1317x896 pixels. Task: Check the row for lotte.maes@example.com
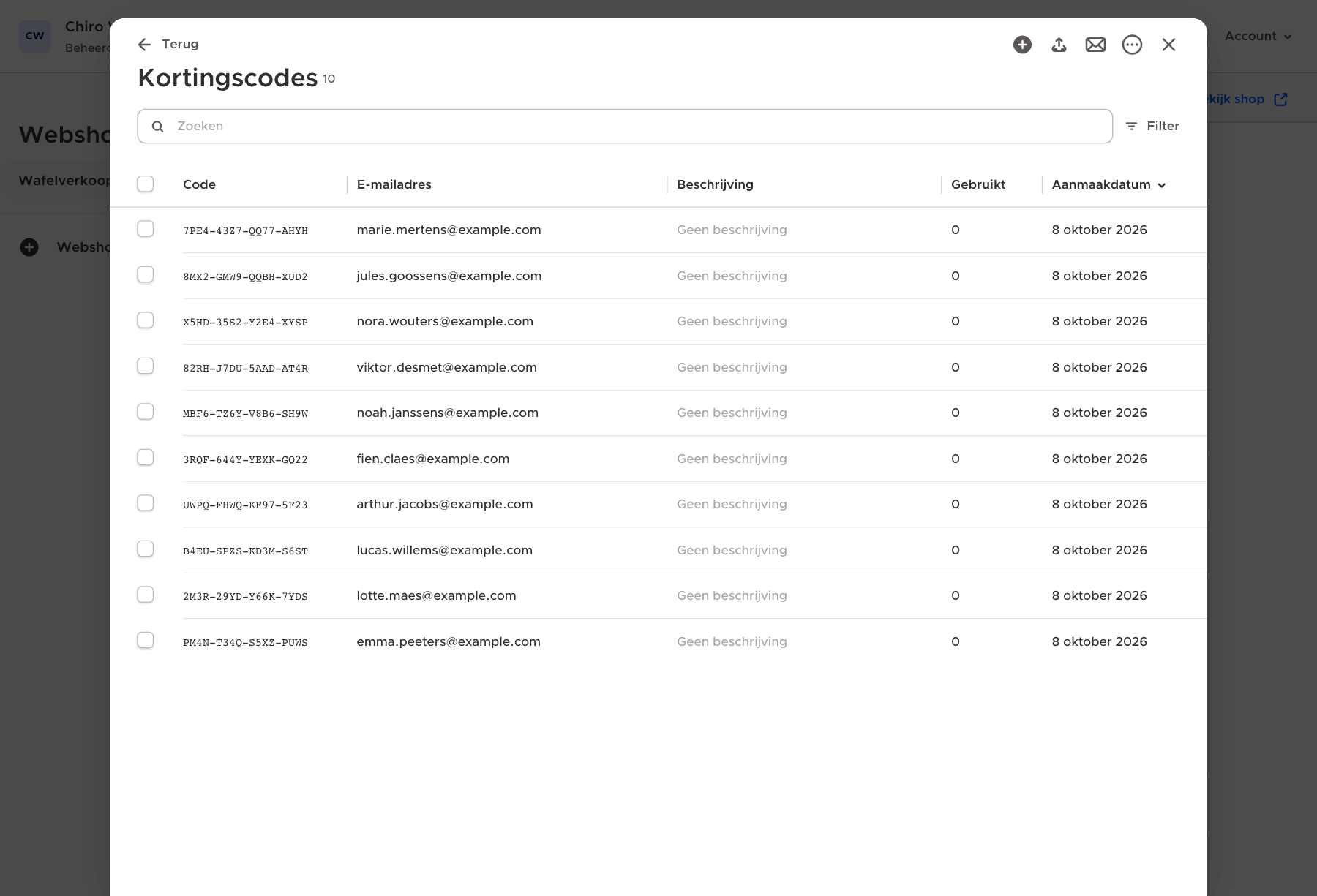146,595
